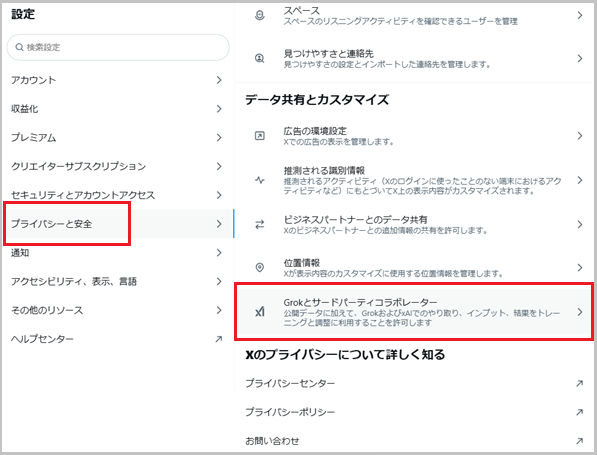Click chevron next to クリエイターサブスクリプション

click(x=219, y=166)
